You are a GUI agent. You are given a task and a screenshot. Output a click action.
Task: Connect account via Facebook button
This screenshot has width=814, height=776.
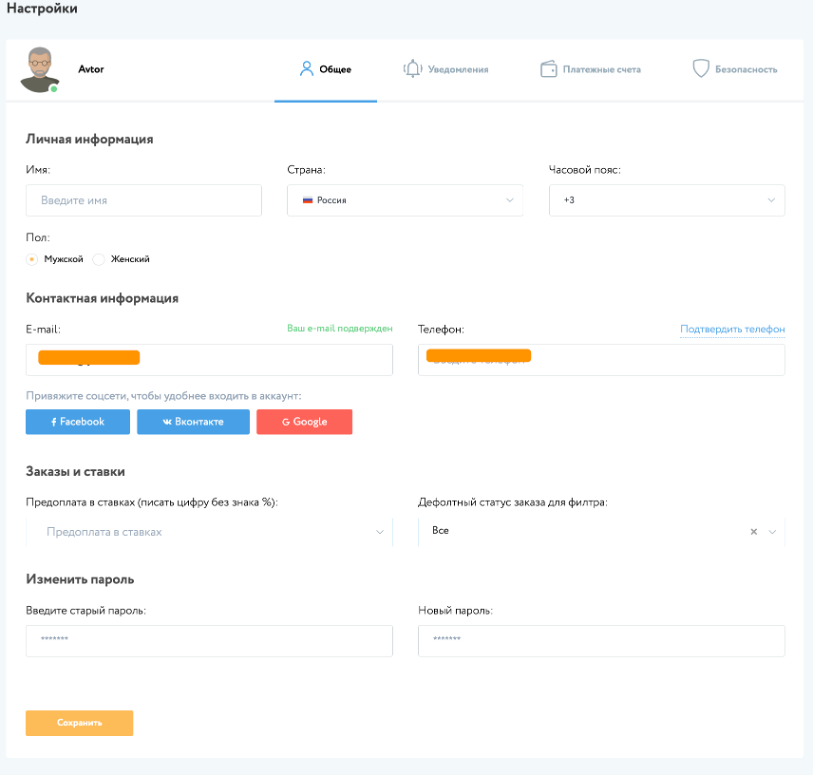point(78,422)
